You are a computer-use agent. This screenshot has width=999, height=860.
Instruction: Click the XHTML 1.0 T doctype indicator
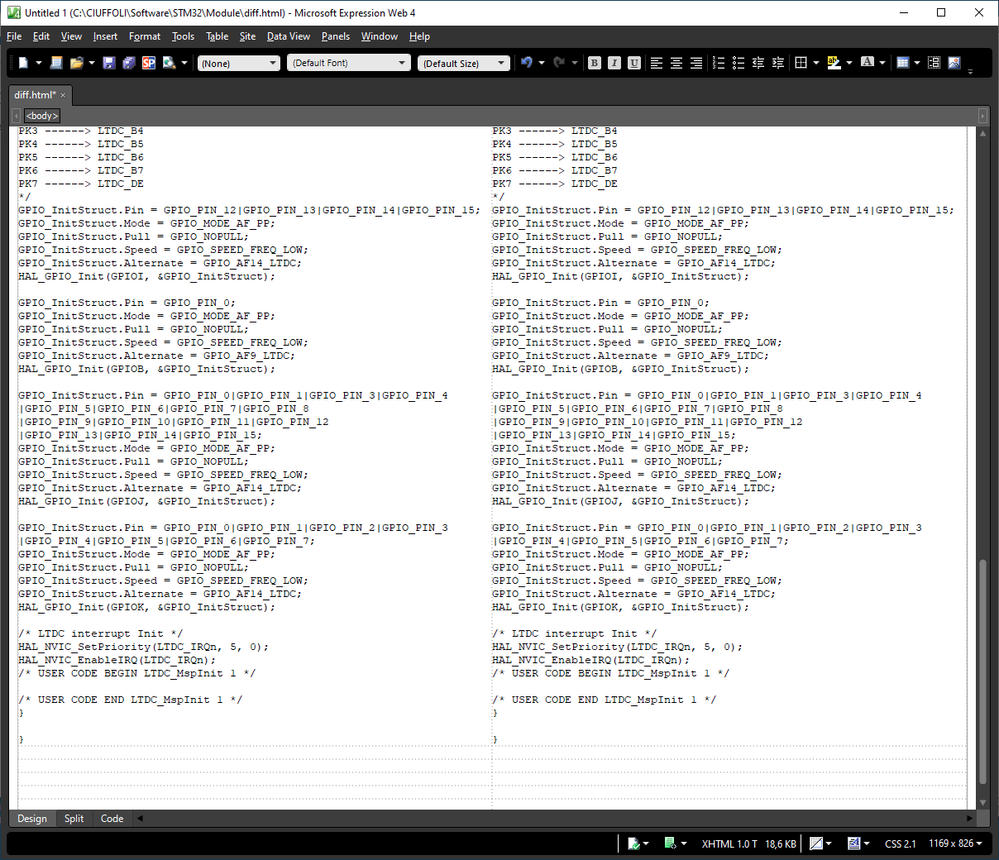coord(729,843)
